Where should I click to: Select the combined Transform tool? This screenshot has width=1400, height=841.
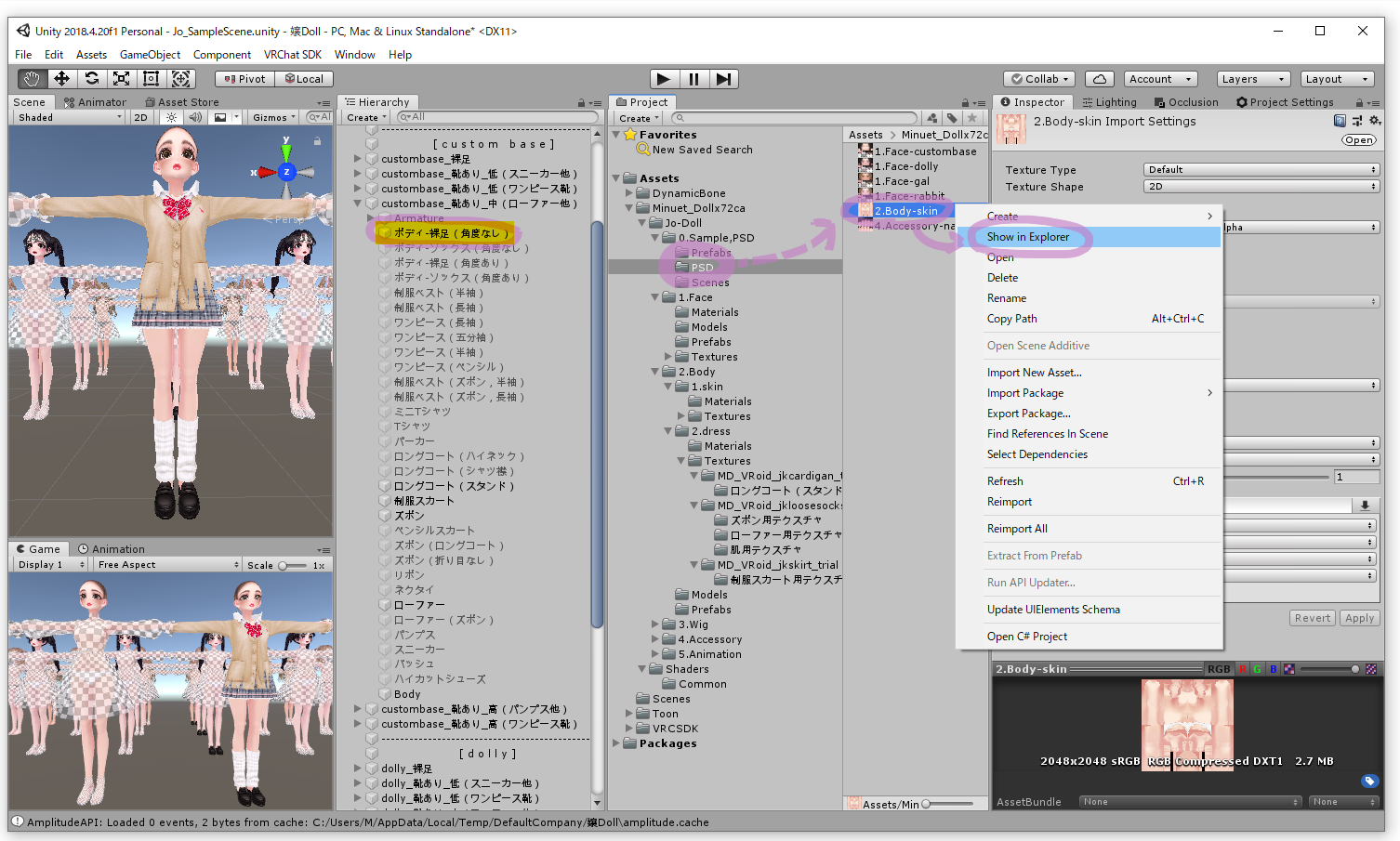pos(181,79)
